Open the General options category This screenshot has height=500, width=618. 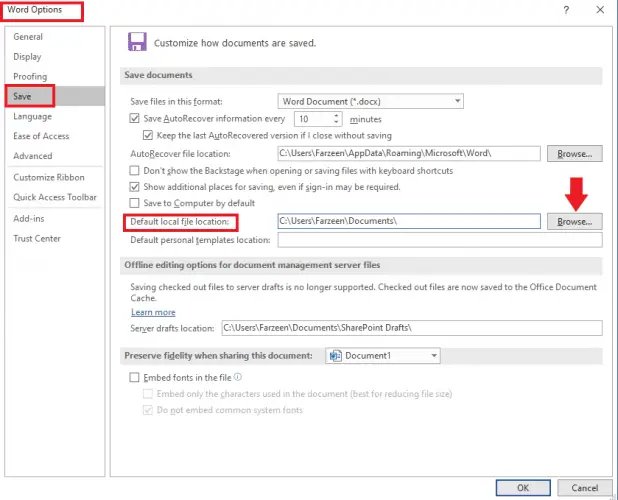point(28,37)
